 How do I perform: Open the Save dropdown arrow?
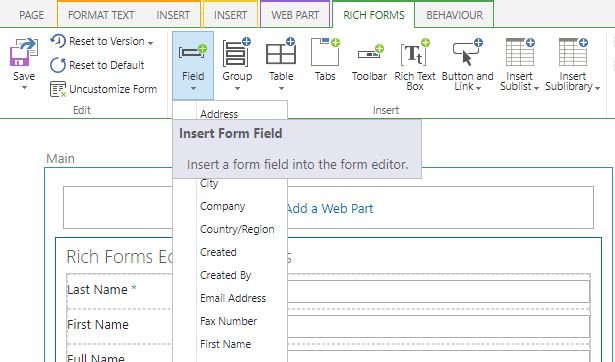24,87
